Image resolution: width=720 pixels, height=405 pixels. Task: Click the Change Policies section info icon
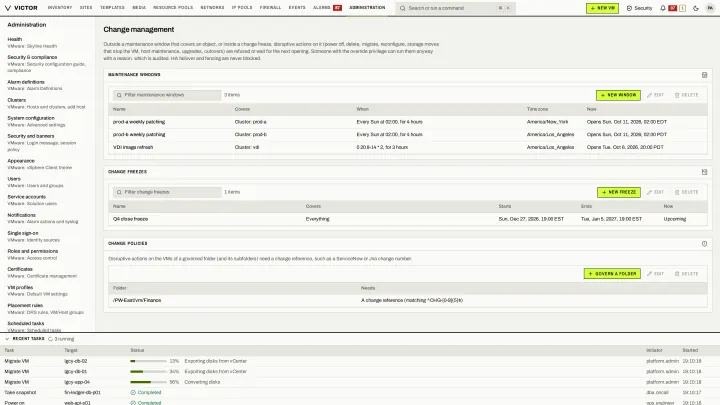[704, 244]
